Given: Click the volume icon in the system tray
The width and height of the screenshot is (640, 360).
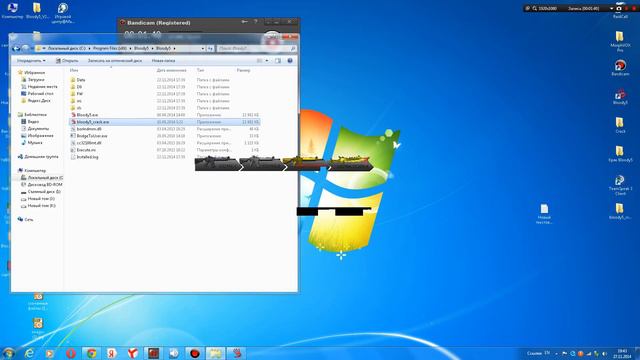Looking at the screenshot, I should (x=604, y=353).
